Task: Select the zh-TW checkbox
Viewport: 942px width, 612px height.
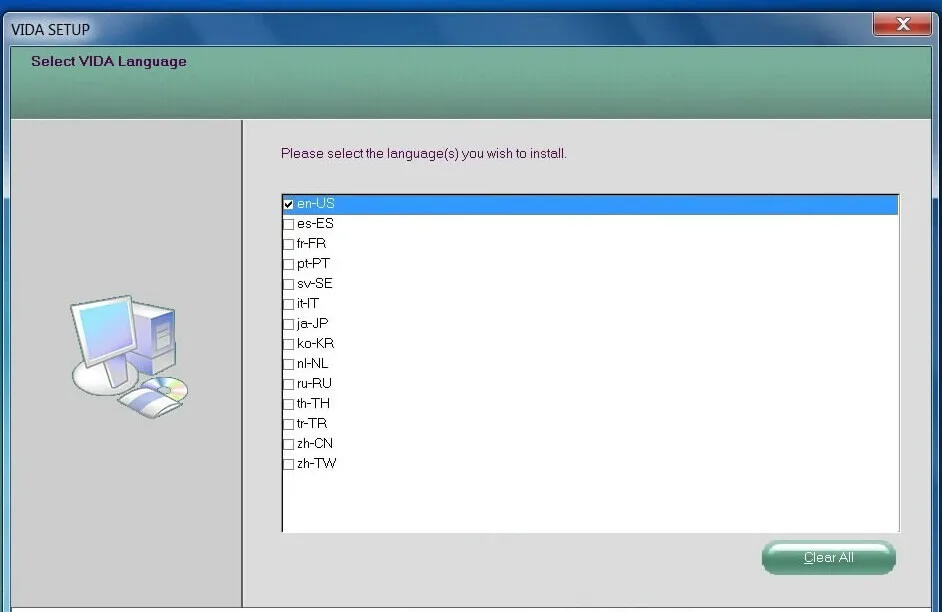Action: tap(288, 464)
